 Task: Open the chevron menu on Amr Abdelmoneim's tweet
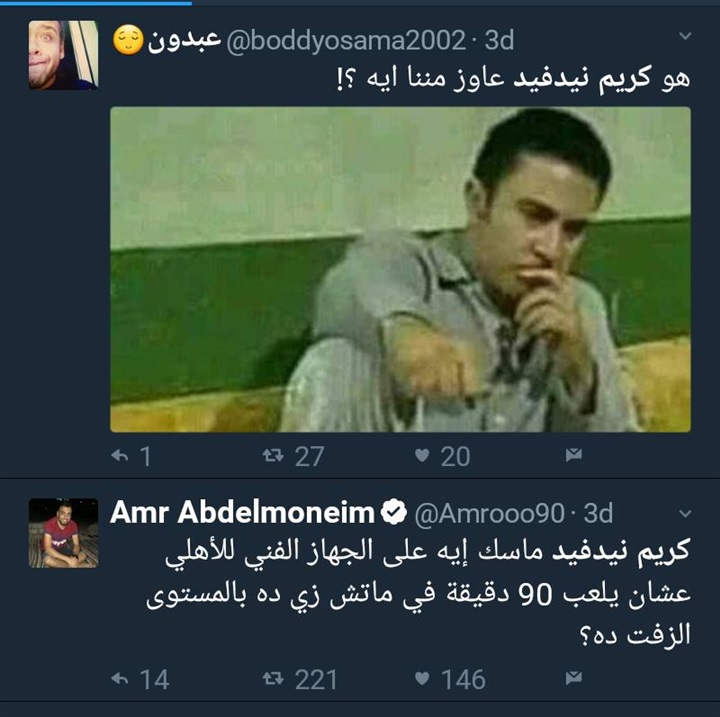[x=685, y=514]
